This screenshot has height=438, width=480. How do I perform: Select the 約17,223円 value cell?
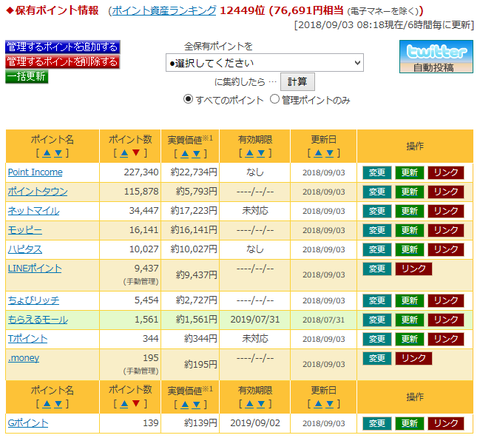pos(190,211)
